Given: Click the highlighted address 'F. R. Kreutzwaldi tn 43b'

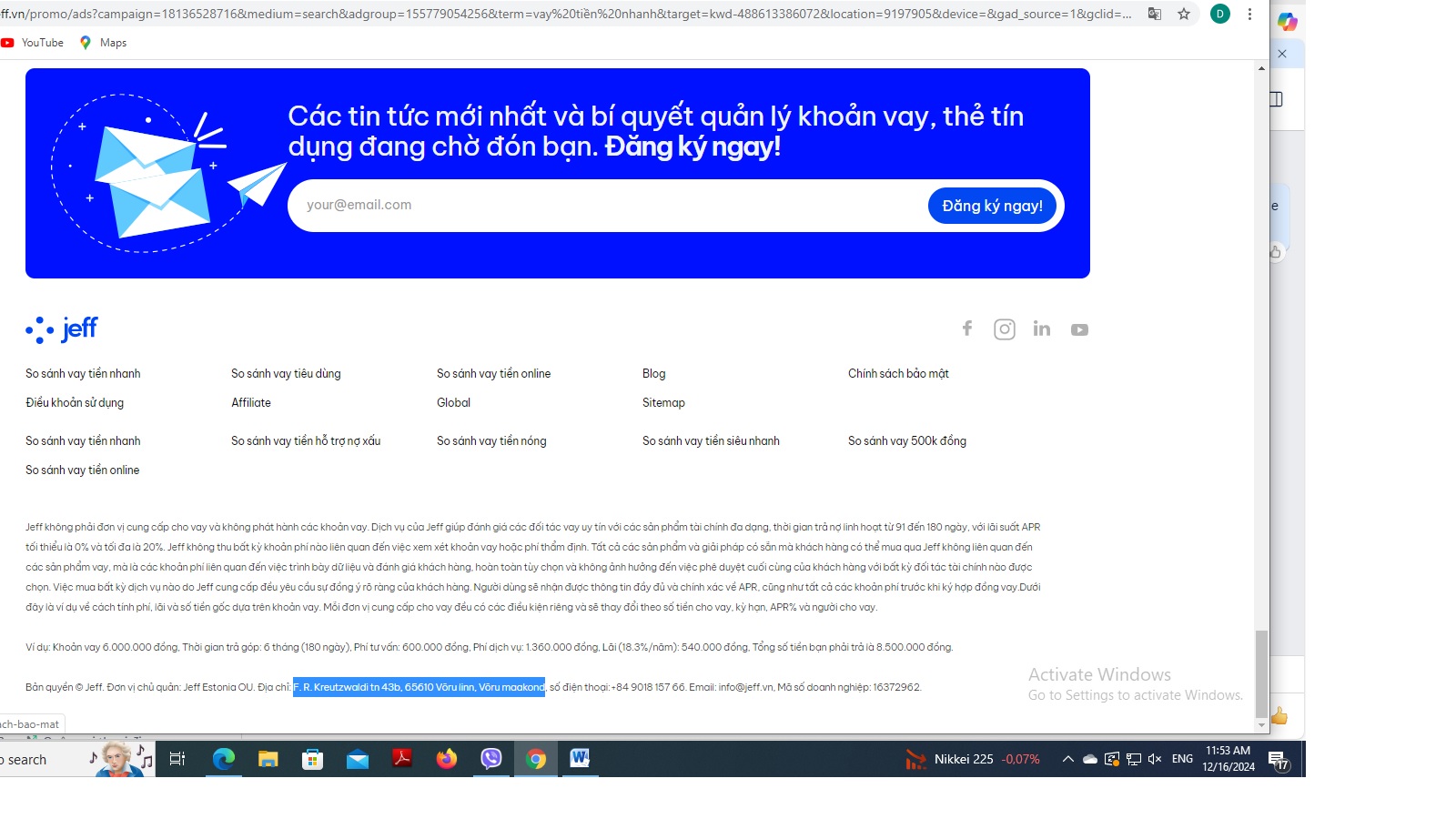Looking at the screenshot, I should pos(419,687).
